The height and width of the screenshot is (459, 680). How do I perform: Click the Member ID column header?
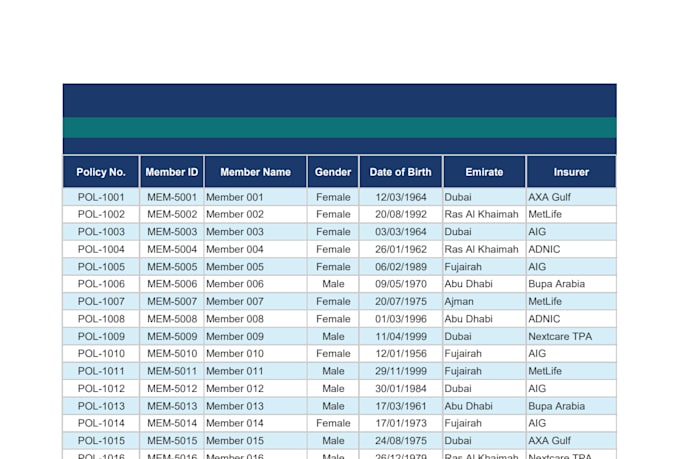click(x=172, y=172)
